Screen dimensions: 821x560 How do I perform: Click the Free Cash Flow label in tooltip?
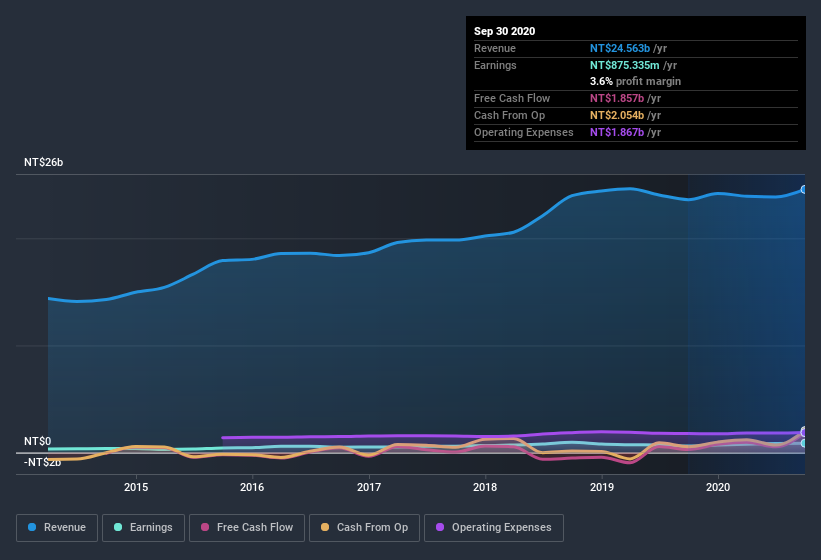(x=512, y=98)
